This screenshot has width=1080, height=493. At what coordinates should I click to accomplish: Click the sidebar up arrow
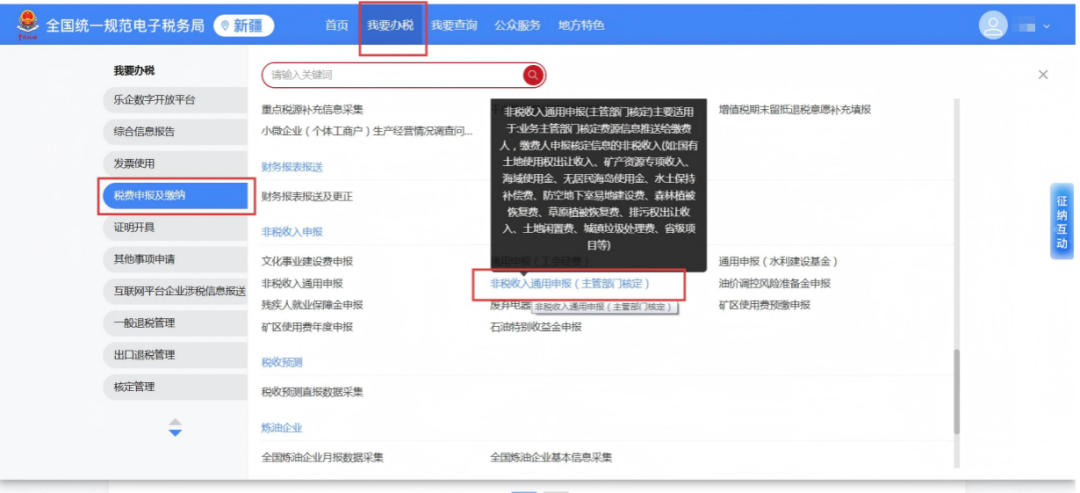click(x=176, y=421)
